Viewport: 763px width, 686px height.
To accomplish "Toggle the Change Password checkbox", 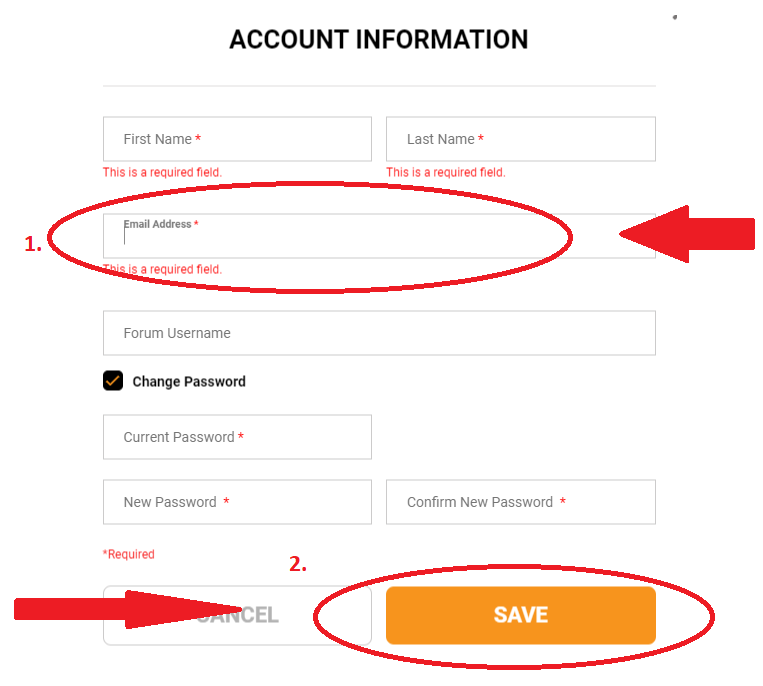I will pyautogui.click(x=113, y=381).
